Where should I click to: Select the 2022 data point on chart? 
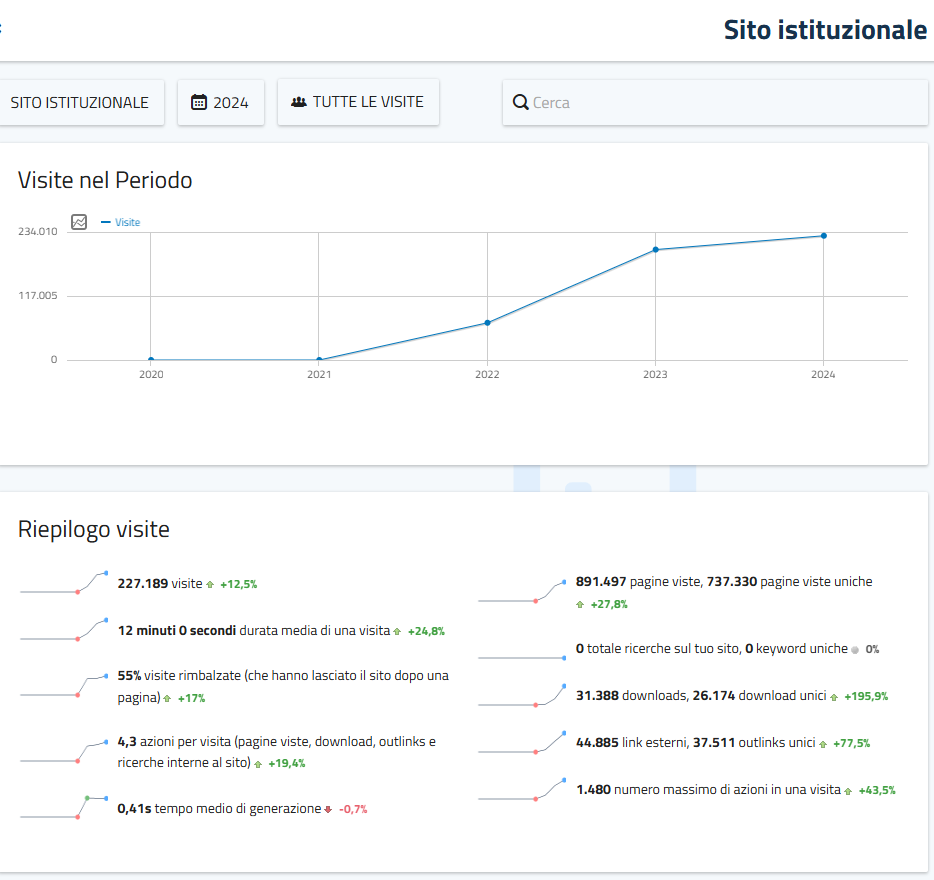click(x=487, y=323)
